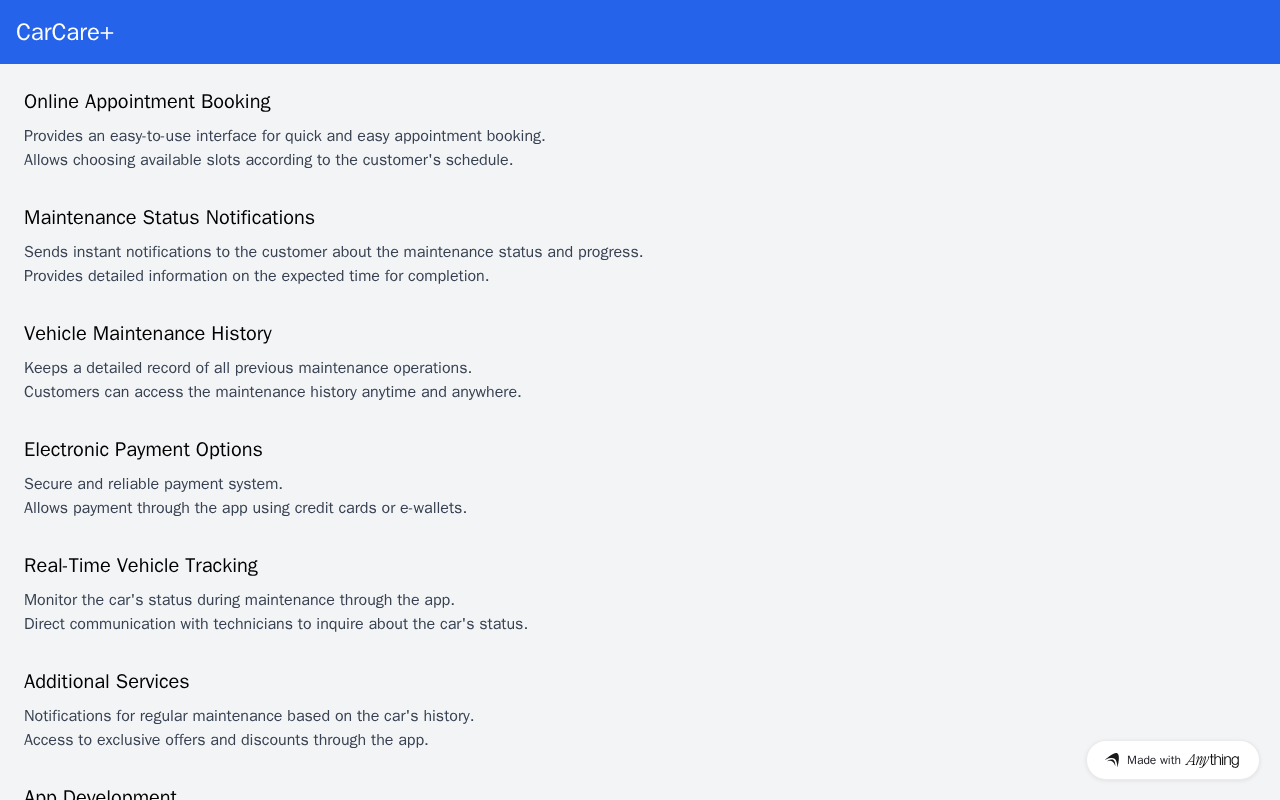Viewport: 1280px width, 800px height.
Task: Click the bird icon in Anything badge
Action: pos(1112,760)
